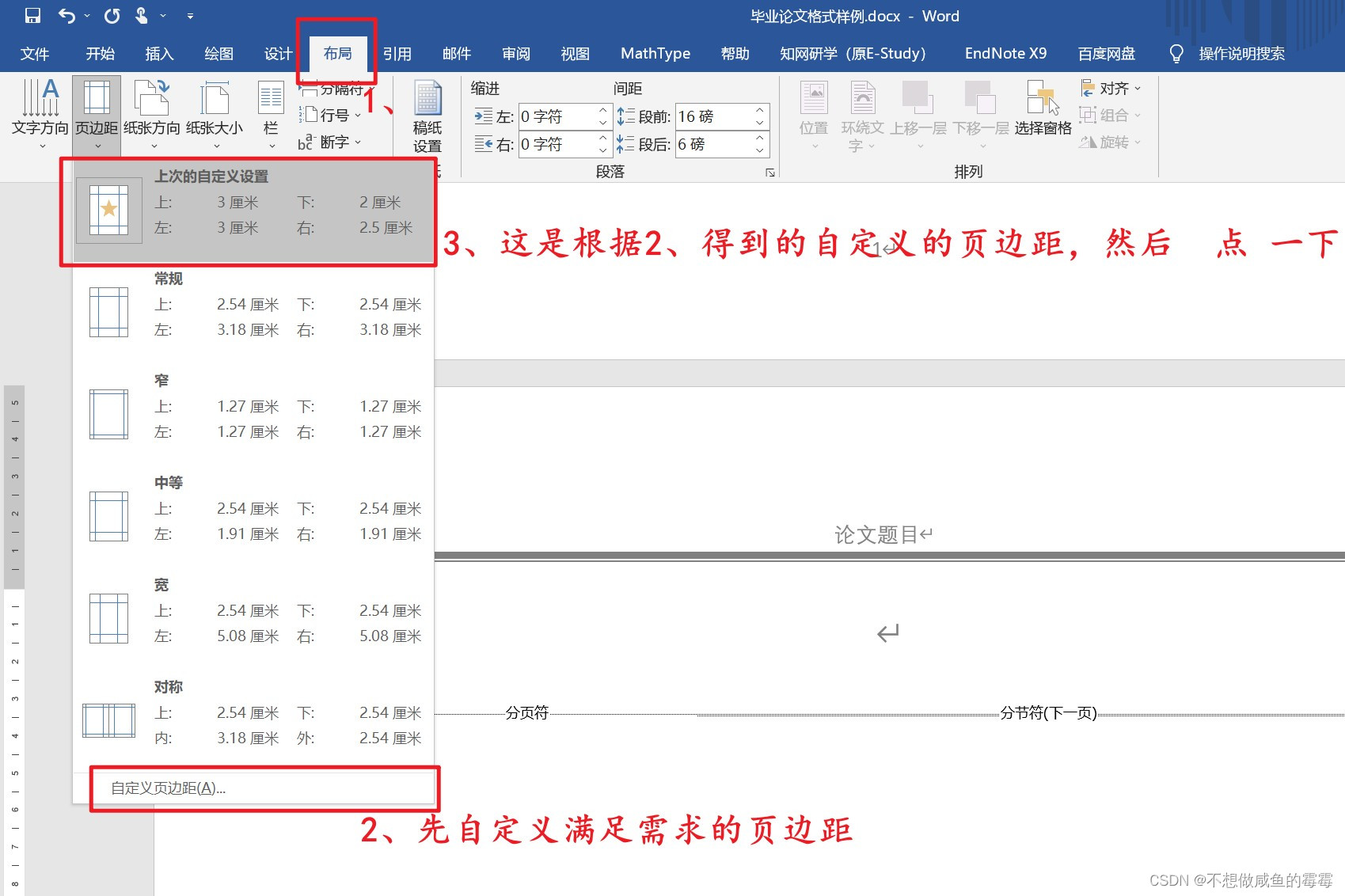
Task: Click the right indent 0 字符 field
Action: pos(557,144)
